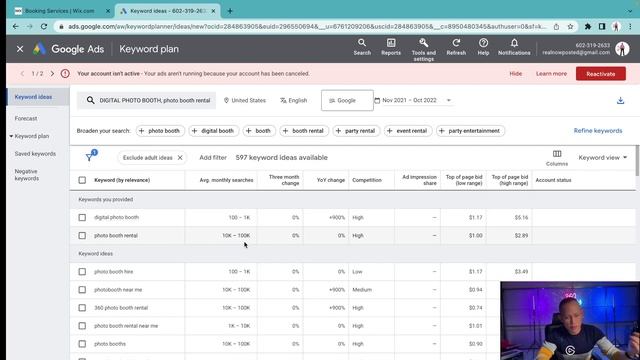Add party rental to broaden search
The height and width of the screenshot is (360, 640).
pyautogui.click(x=356, y=131)
